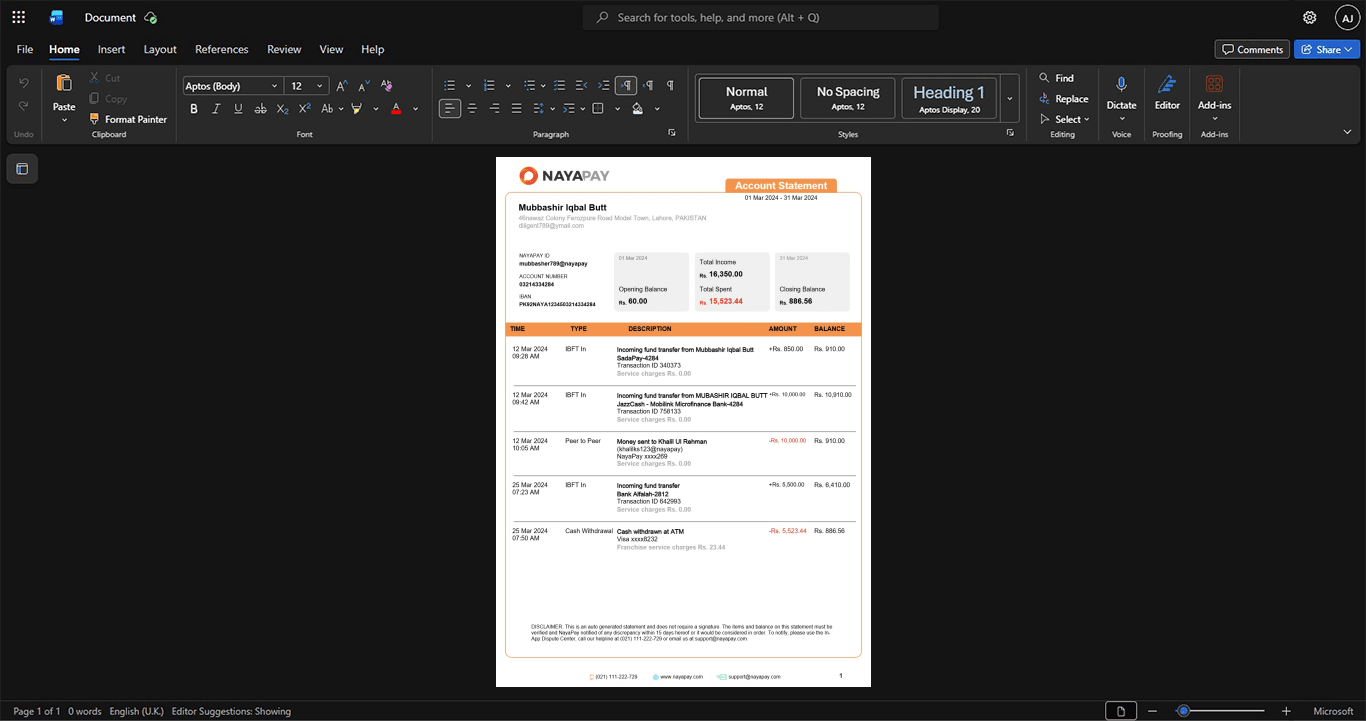Screen dimensions: 1366x721
Task: Expand ribbon display options chevron
Action: [x=1347, y=132]
